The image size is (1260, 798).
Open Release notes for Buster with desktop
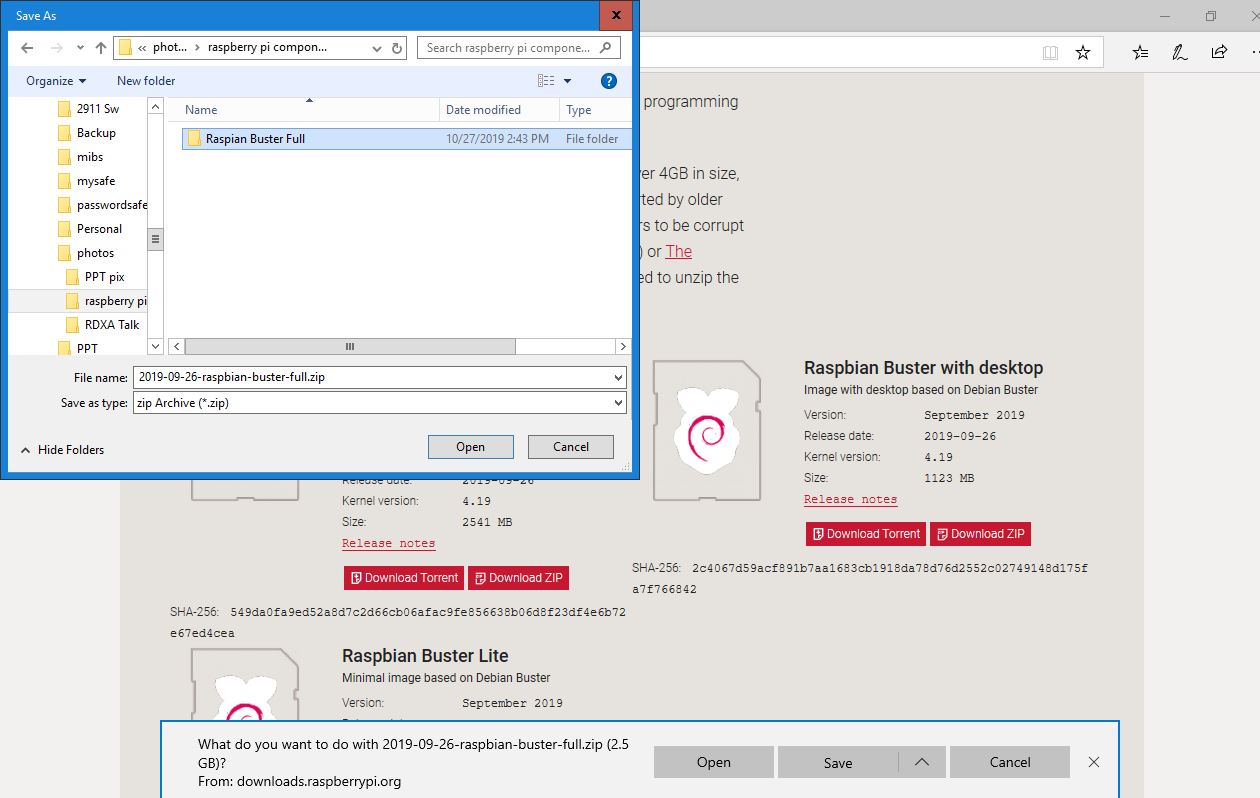pyautogui.click(x=851, y=499)
